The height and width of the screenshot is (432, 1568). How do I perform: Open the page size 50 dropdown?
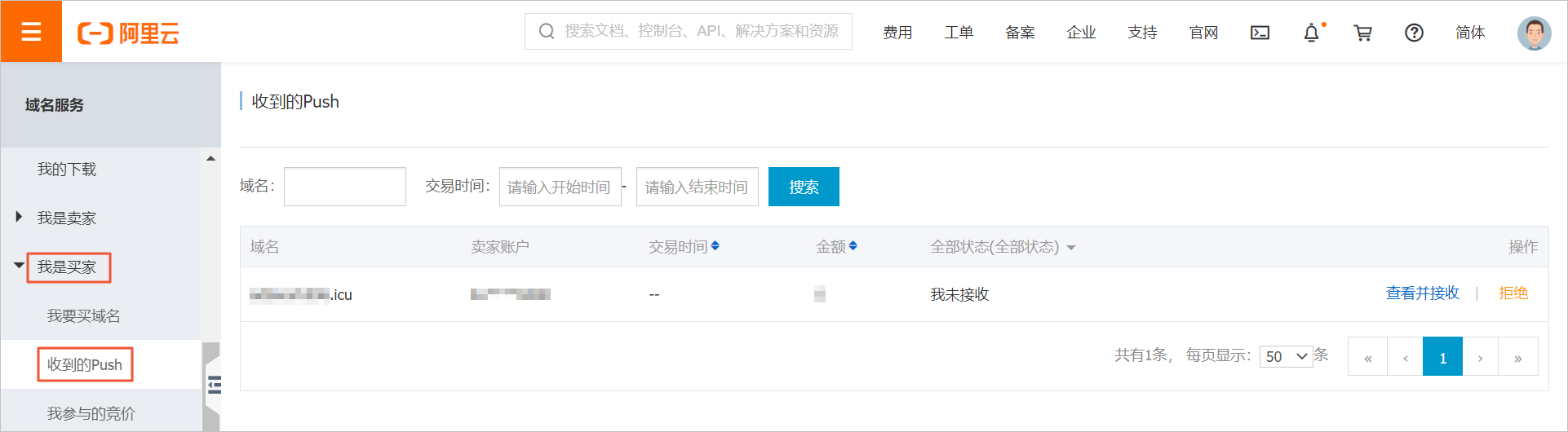coord(1286,356)
